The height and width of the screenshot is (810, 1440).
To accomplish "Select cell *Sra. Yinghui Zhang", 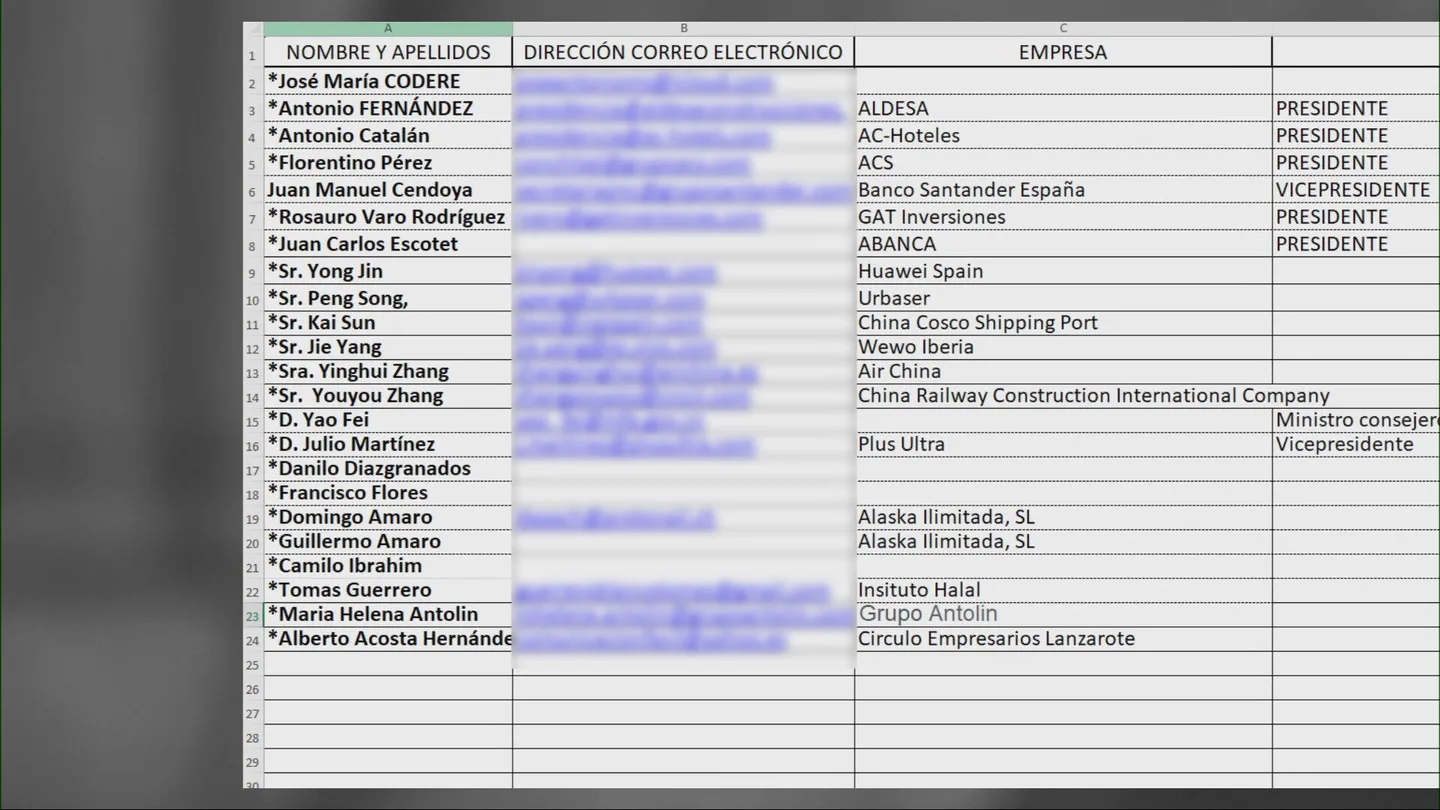I will tap(388, 370).
